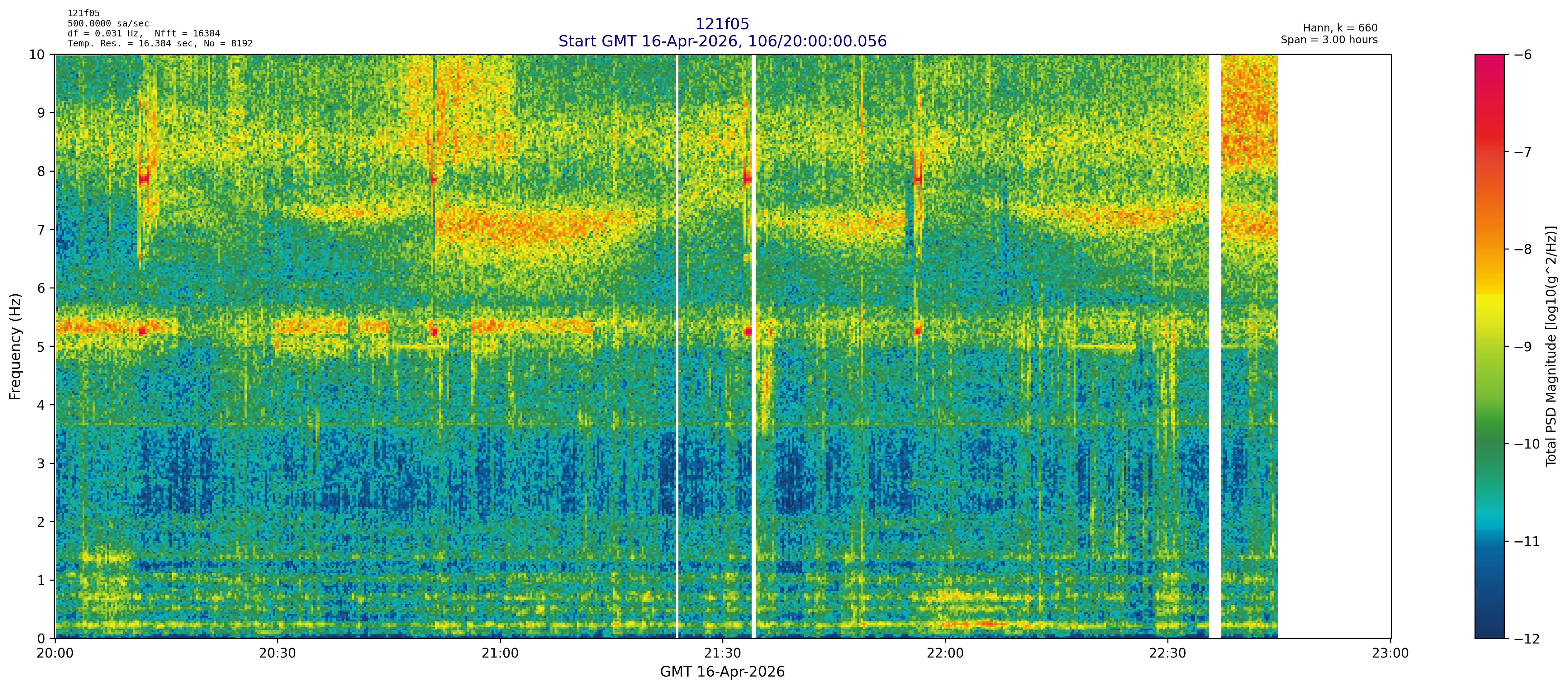
Task: Click the 5 Hz frequency tick label
Action: pyautogui.click(x=41, y=347)
